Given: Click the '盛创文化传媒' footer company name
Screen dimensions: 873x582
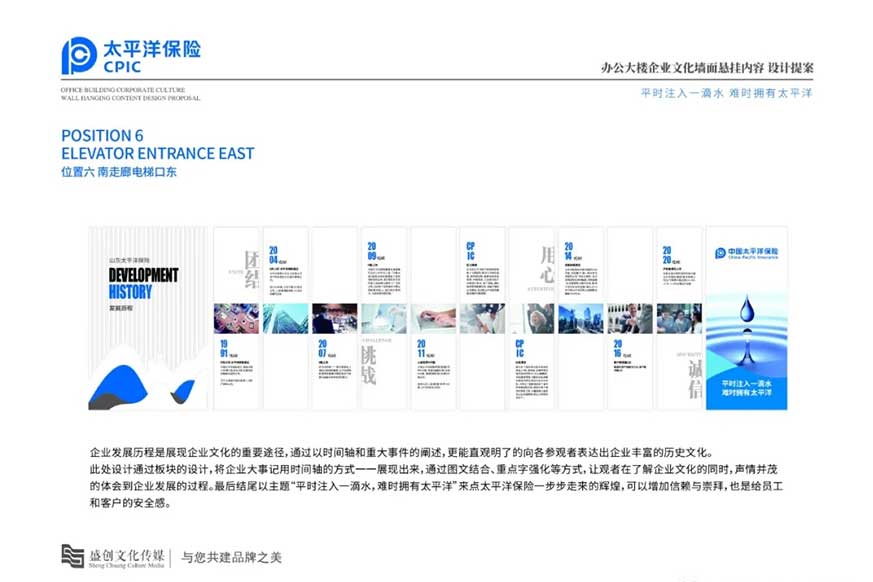Looking at the screenshot, I should click(127, 555).
